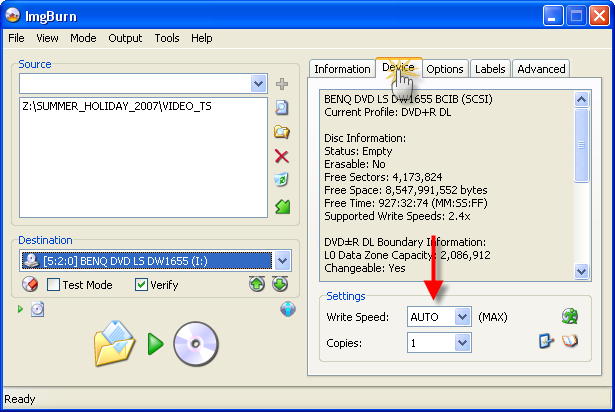Click the Ready status bar text

click(x=20, y=399)
